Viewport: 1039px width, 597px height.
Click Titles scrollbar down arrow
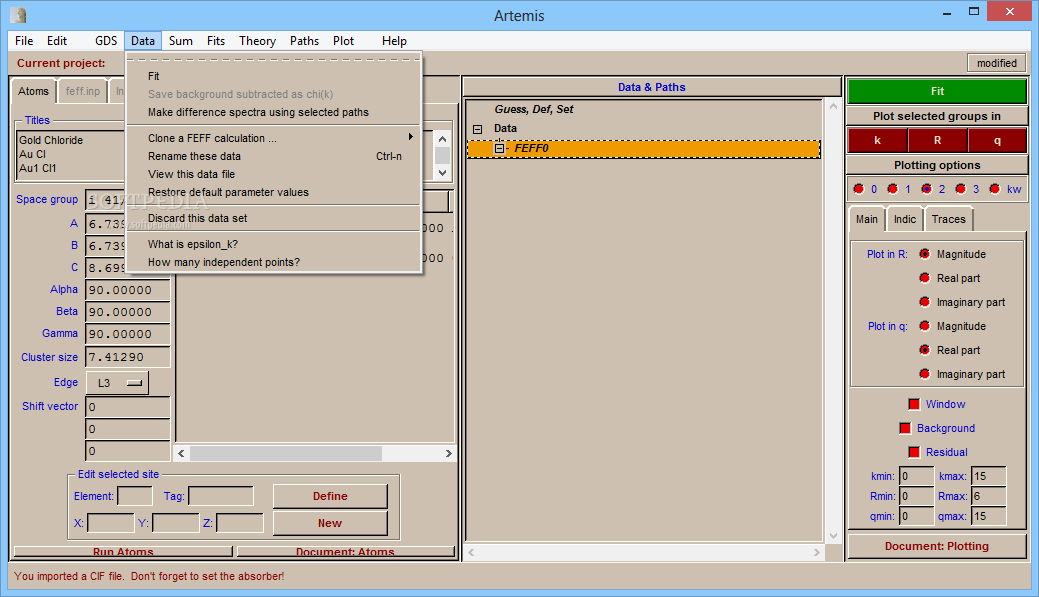443,172
